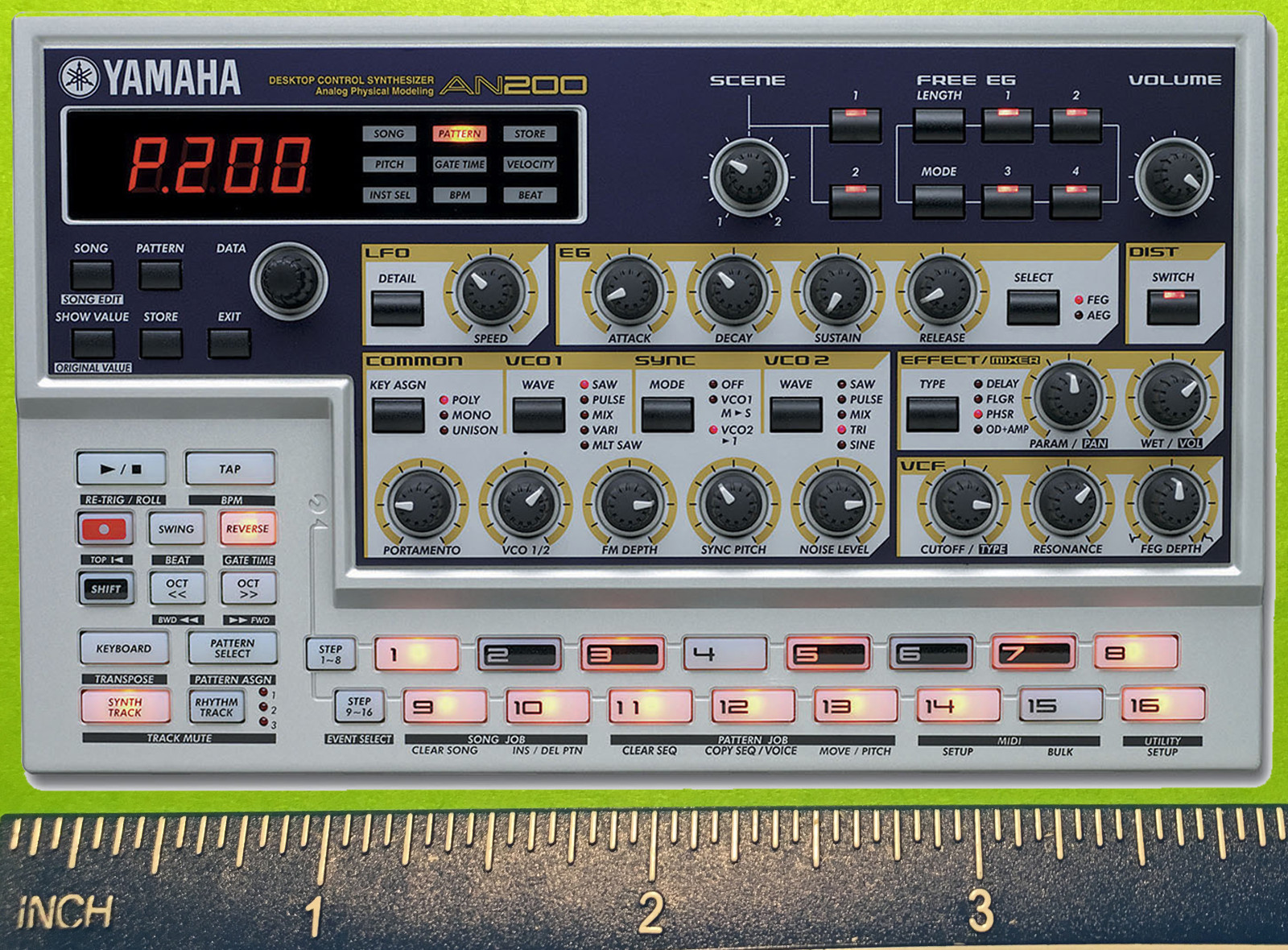Click the DATA knob
Viewport: 1288px width, 950px height.
[x=289, y=281]
